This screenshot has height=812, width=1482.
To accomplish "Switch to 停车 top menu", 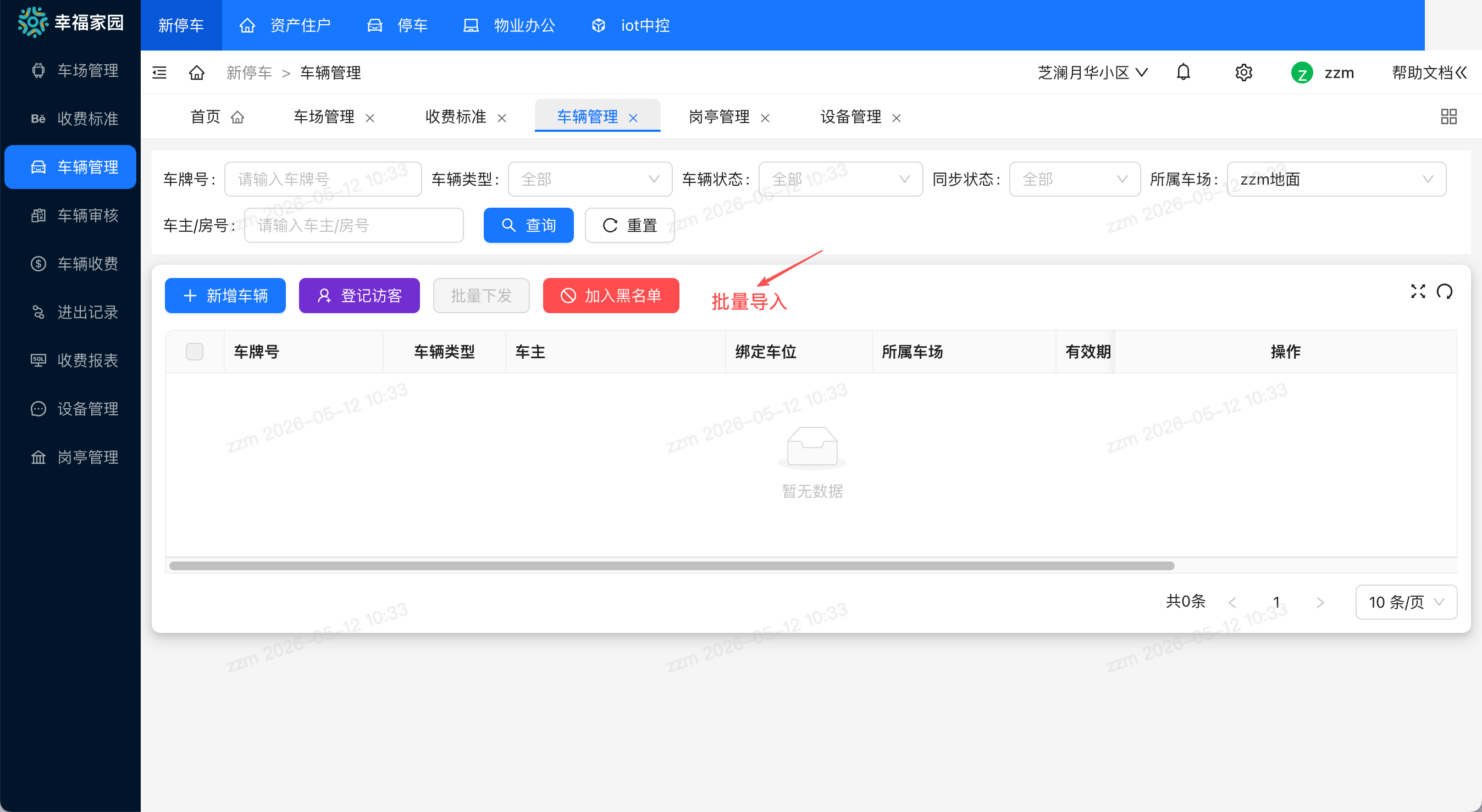I will (397, 25).
